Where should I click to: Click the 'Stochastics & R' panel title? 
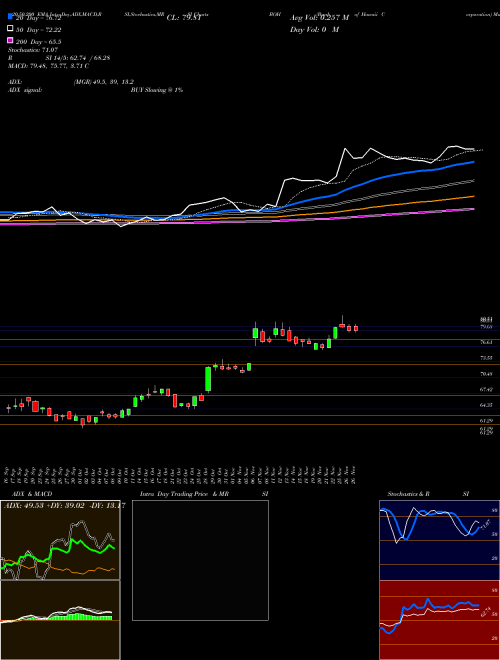pos(408,494)
